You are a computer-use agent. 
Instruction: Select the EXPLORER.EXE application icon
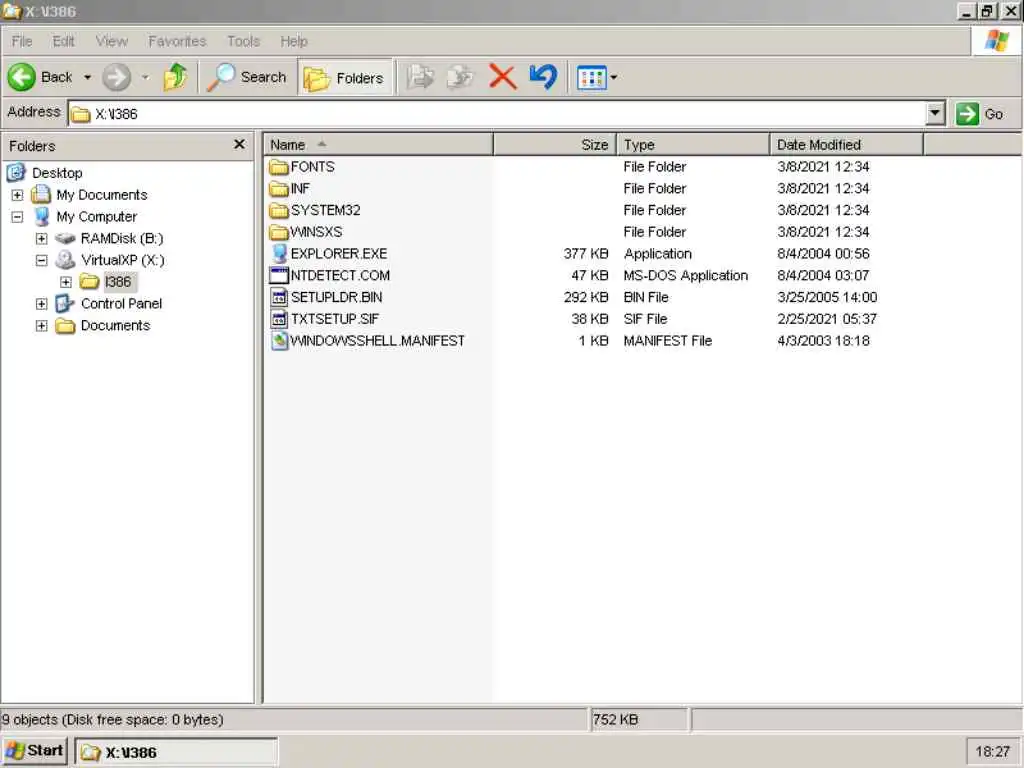(x=279, y=253)
